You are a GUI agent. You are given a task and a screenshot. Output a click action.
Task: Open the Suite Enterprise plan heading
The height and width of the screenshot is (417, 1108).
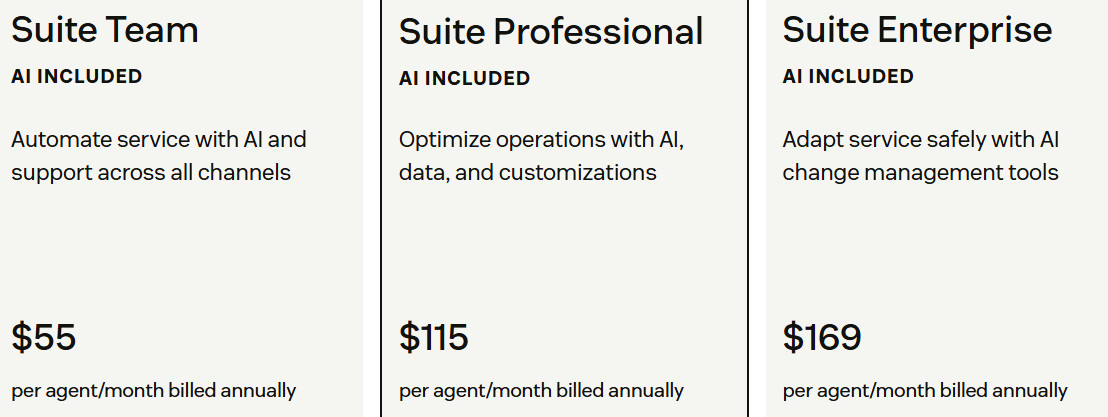(917, 30)
